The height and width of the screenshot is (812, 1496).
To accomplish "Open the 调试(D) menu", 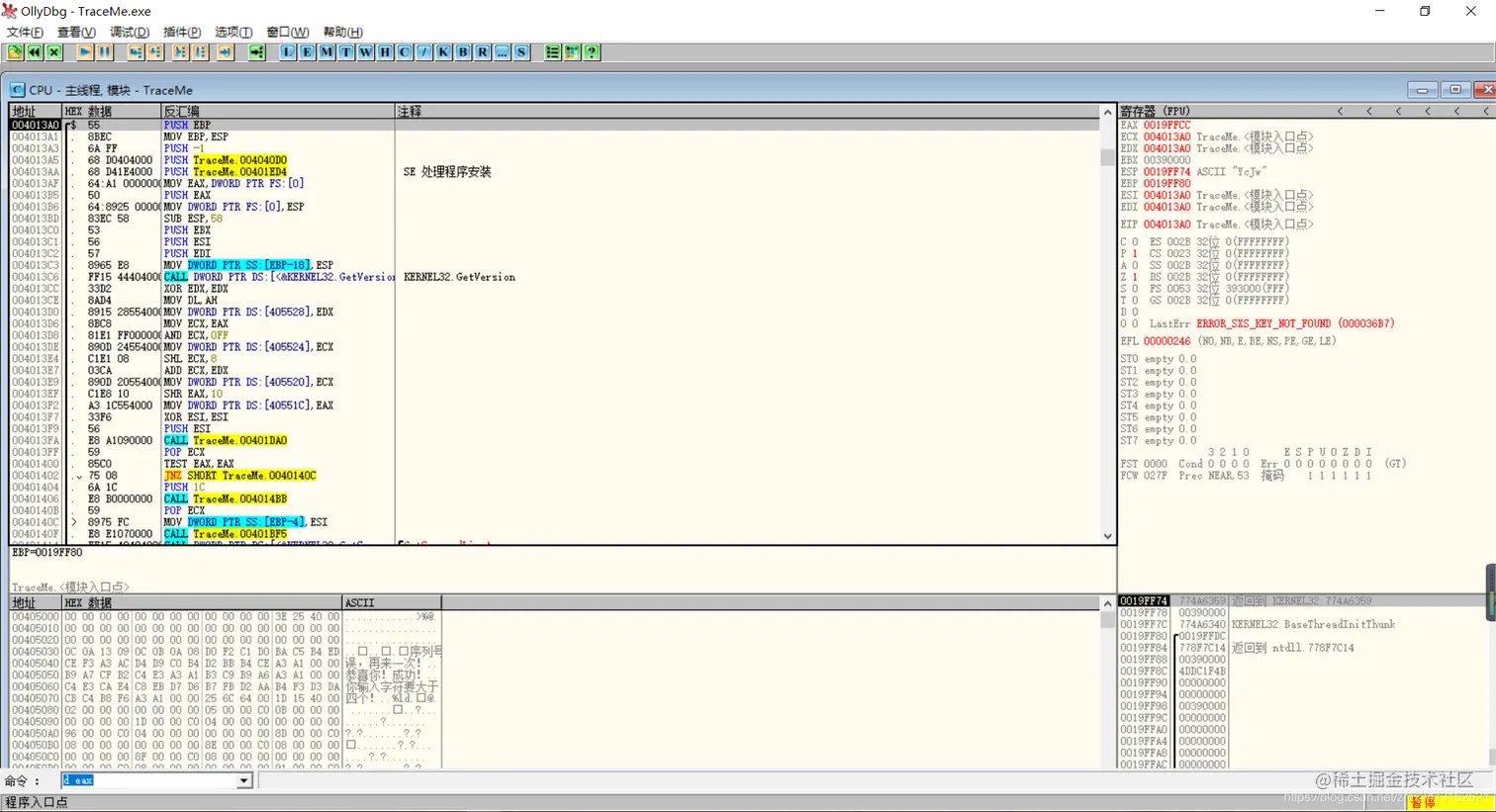I will (x=130, y=32).
